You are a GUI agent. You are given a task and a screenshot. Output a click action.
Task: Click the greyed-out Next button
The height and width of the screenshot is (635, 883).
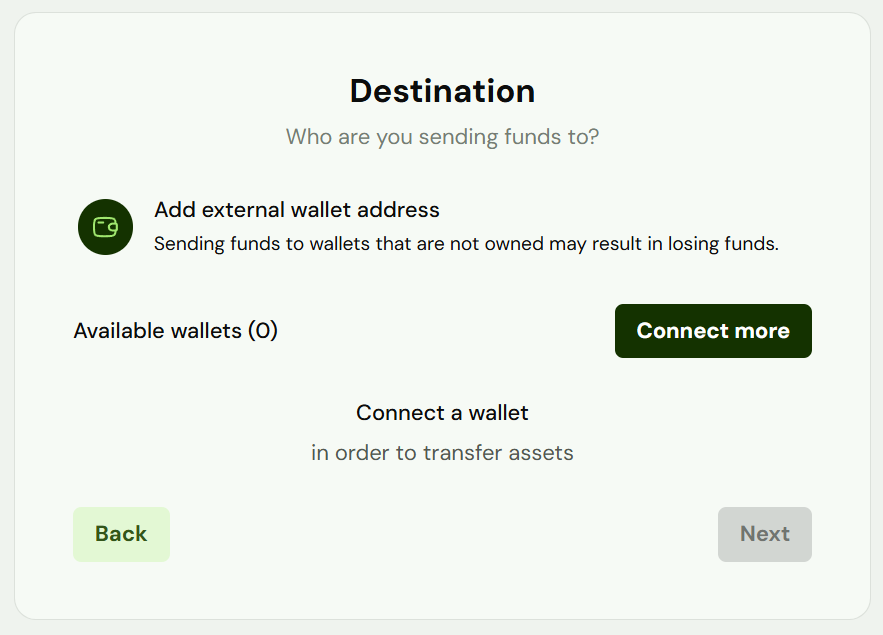point(764,534)
